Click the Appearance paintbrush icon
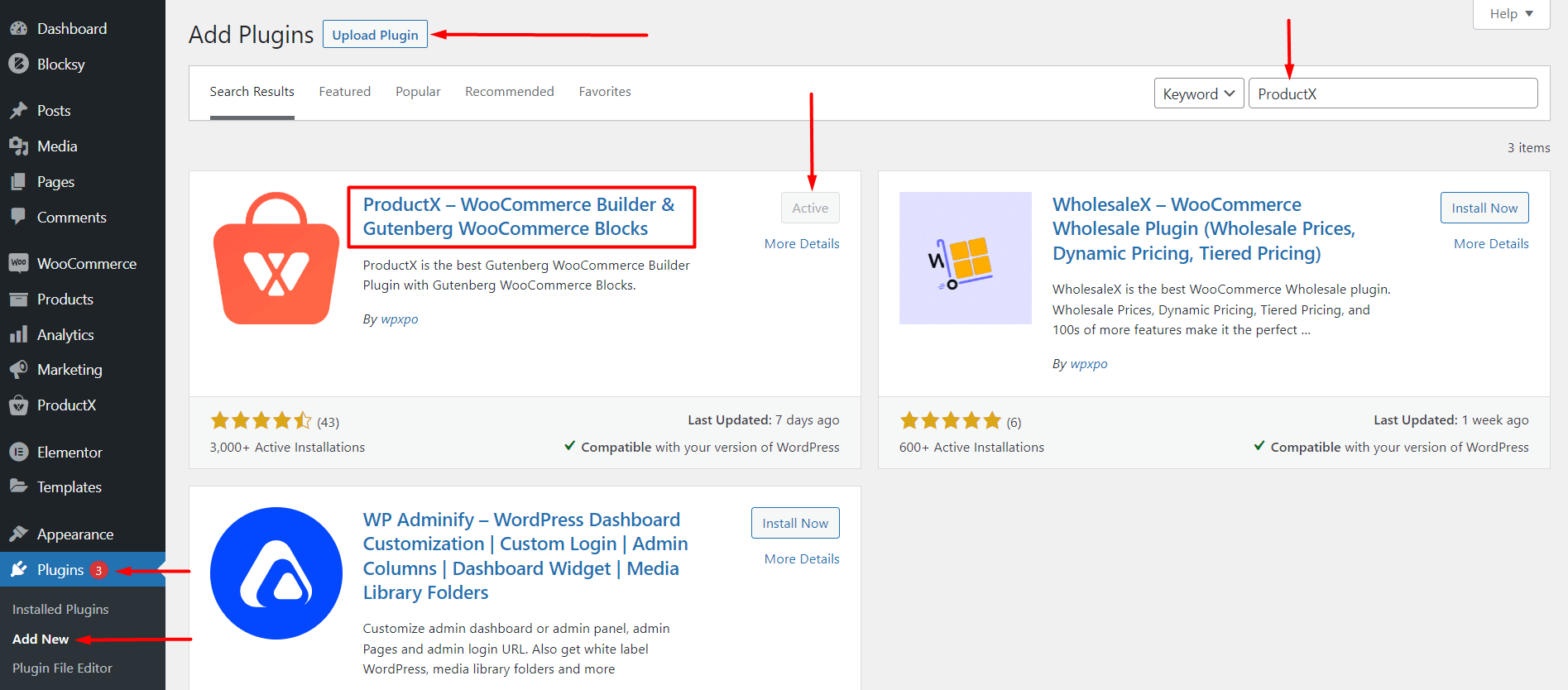1568x690 pixels. point(18,534)
